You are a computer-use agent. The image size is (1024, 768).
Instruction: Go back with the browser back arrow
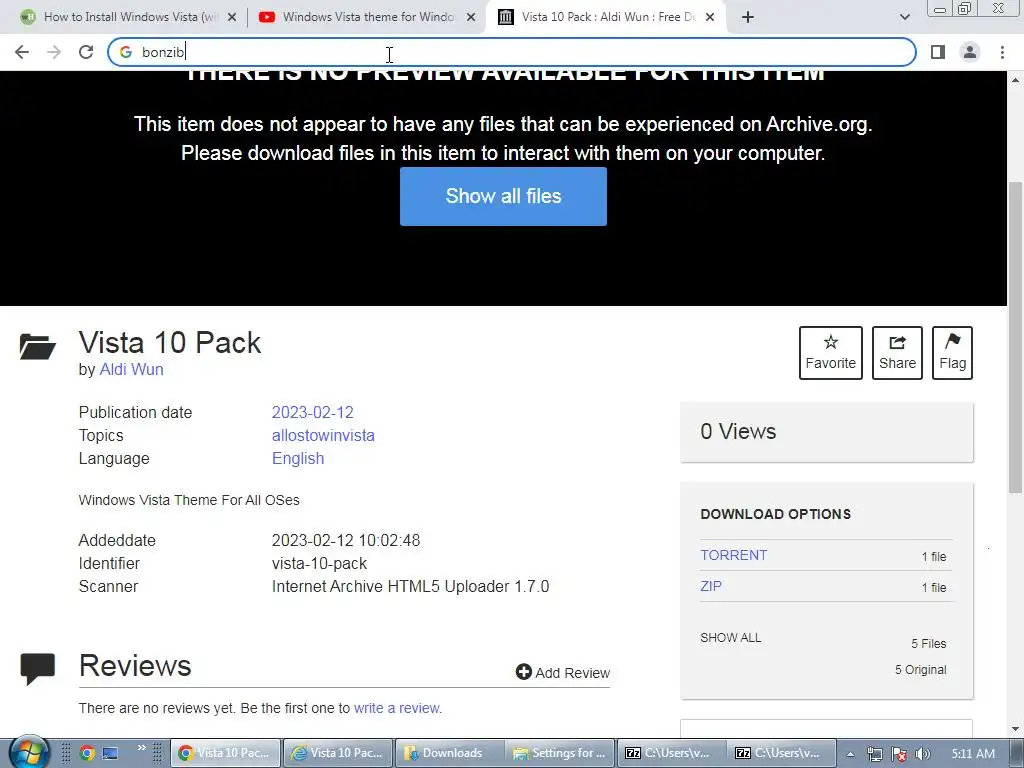click(22, 52)
